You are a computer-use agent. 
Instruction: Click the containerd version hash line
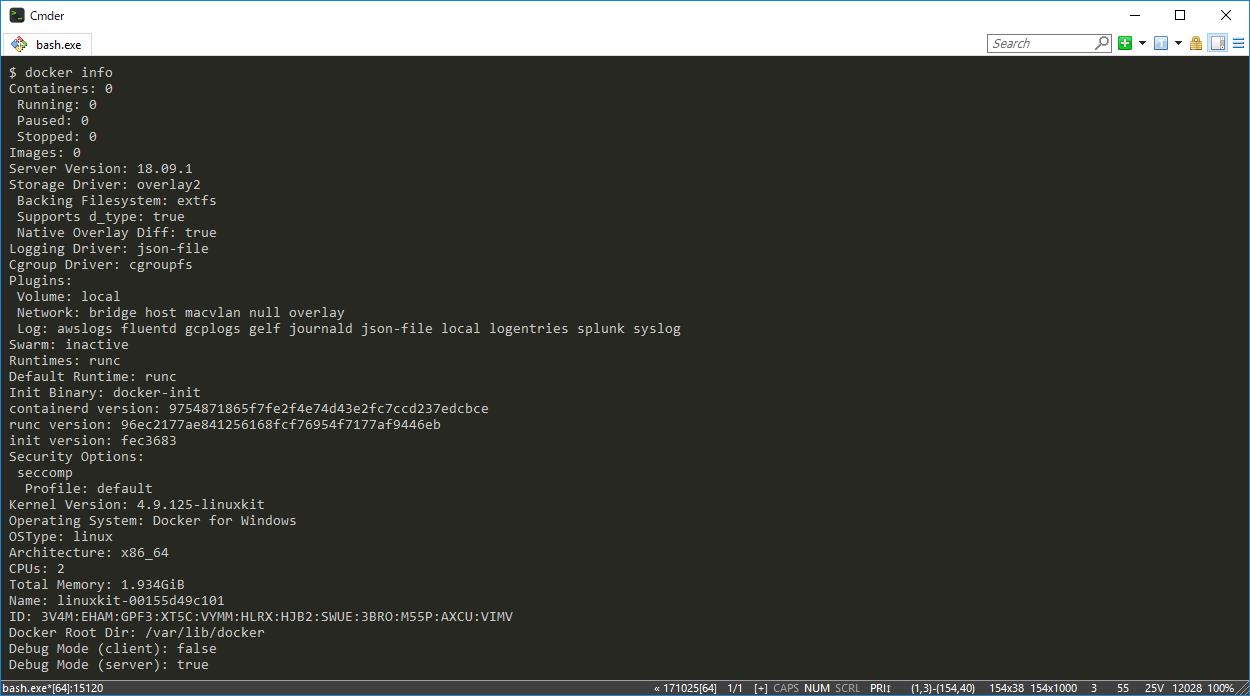pyautogui.click(x=249, y=408)
